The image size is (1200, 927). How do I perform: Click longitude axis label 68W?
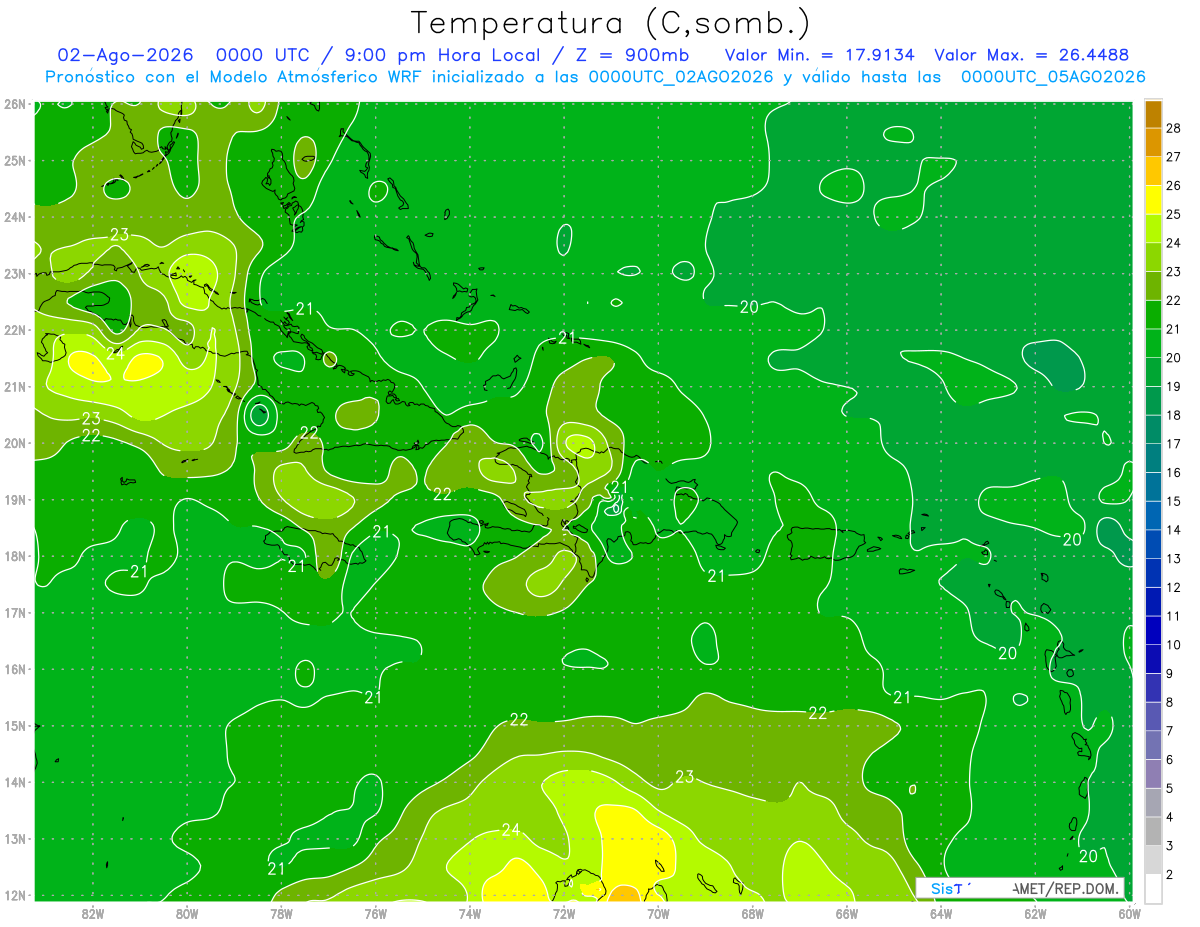[753, 913]
